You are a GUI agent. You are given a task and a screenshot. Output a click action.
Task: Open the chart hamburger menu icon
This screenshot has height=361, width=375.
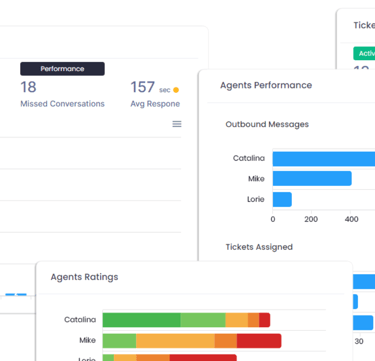tap(177, 124)
